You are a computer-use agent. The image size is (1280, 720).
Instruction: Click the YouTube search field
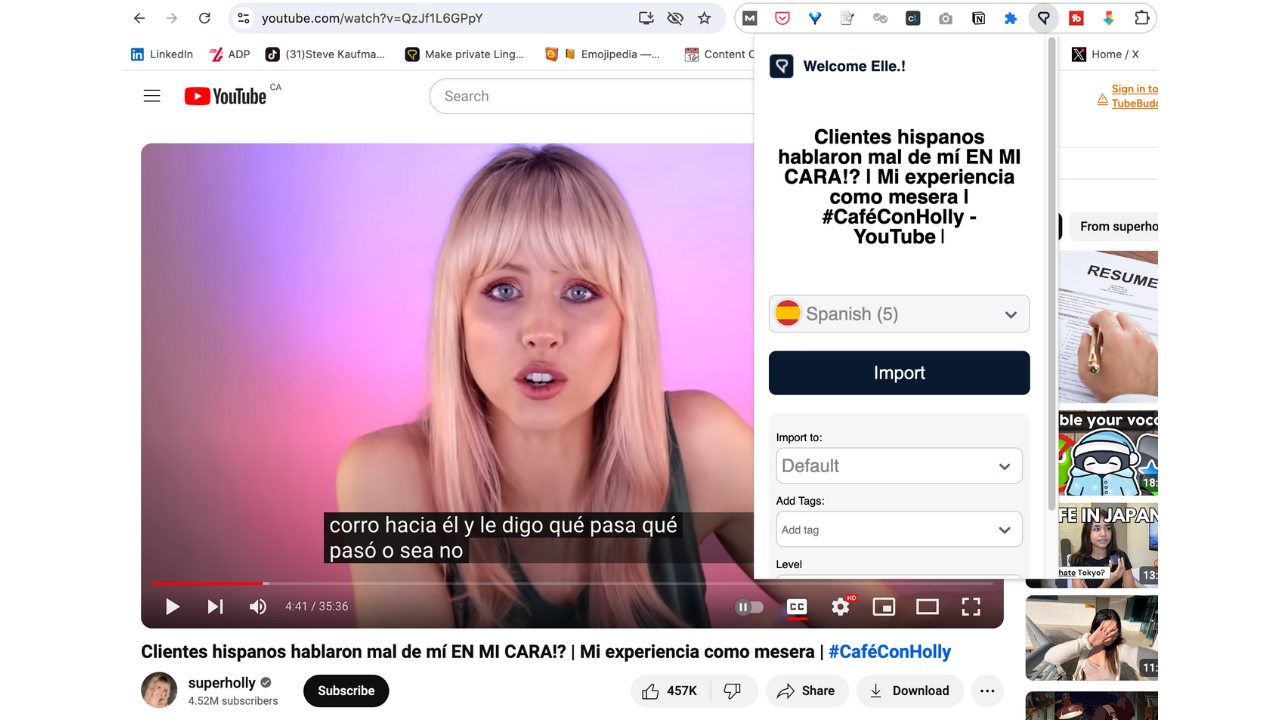tap(590, 96)
